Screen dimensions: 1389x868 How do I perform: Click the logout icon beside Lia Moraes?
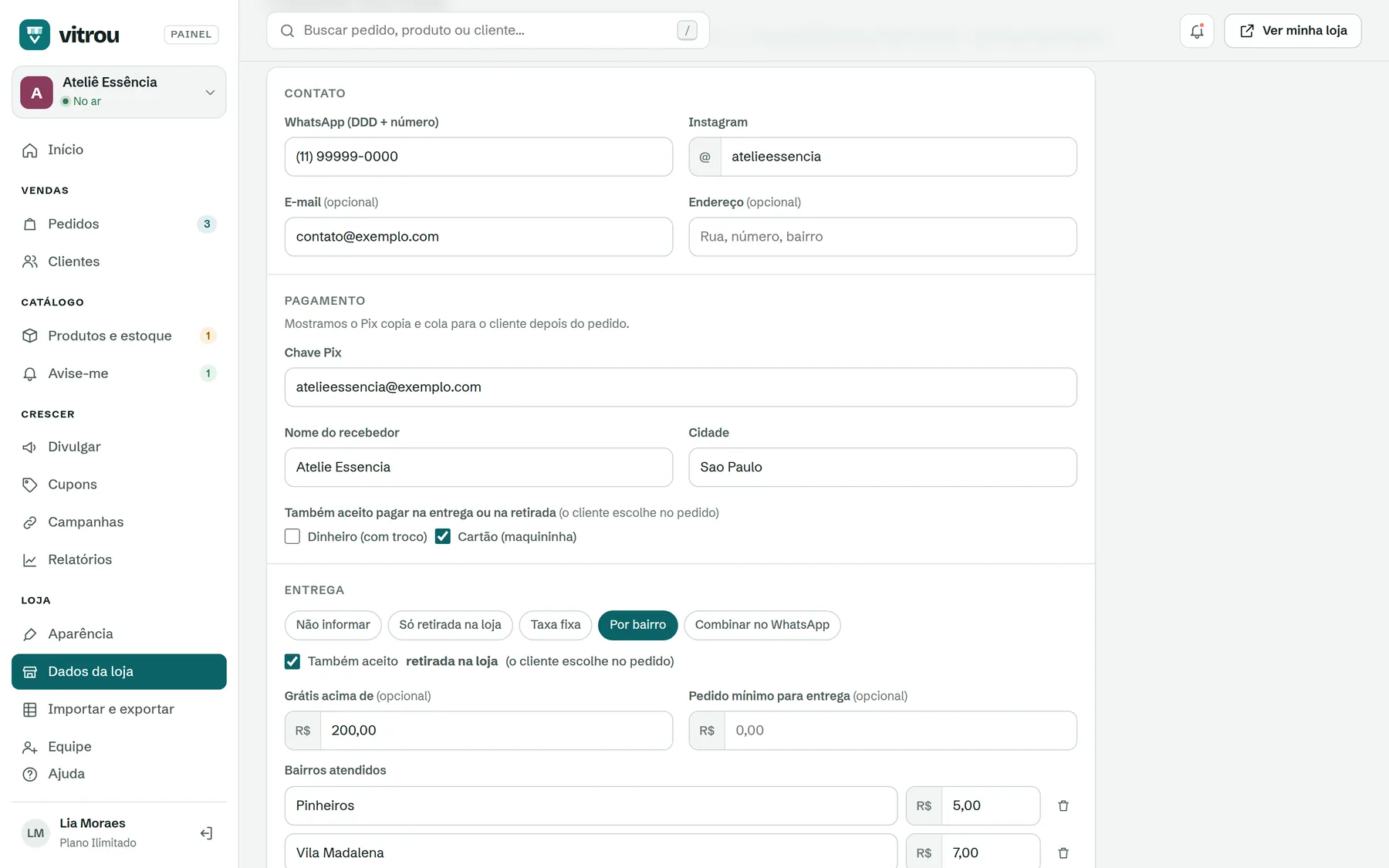click(x=206, y=833)
